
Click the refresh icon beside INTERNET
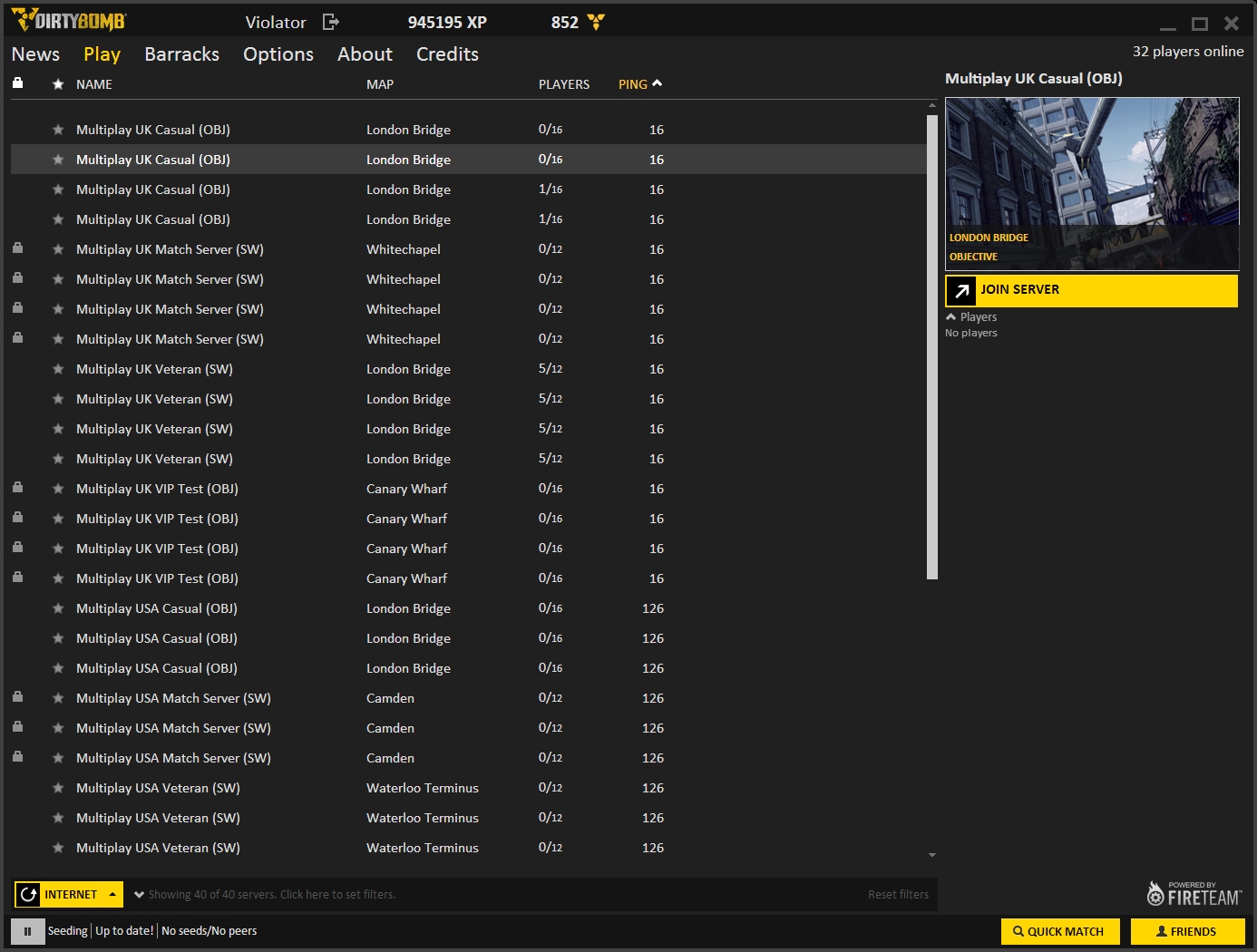tap(28, 894)
